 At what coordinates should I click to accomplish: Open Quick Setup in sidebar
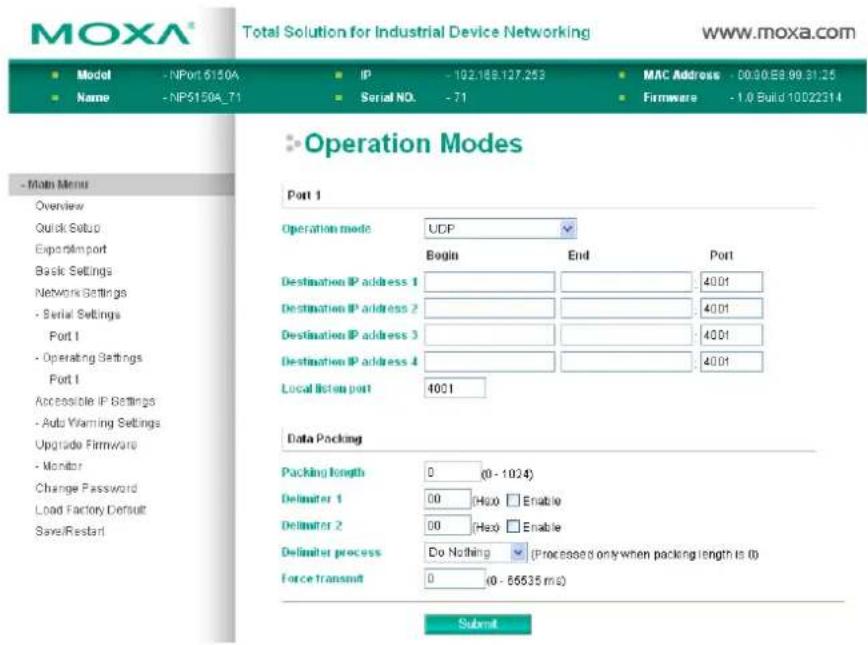[x=68, y=228]
